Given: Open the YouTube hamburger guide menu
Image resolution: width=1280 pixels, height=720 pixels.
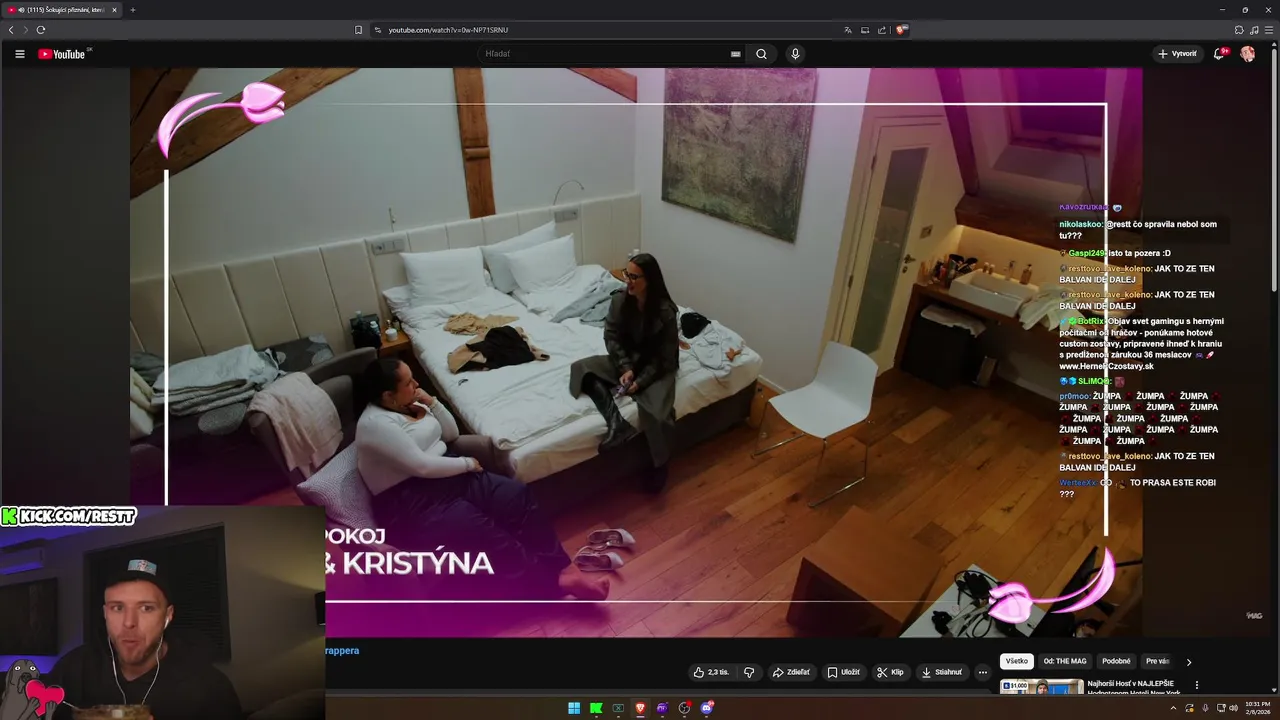Looking at the screenshot, I should (19, 54).
